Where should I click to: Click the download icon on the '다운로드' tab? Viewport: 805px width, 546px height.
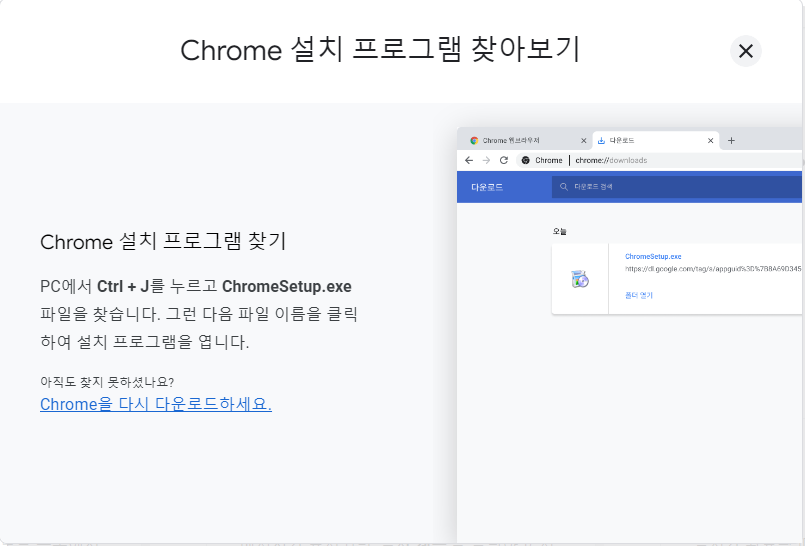tap(601, 141)
